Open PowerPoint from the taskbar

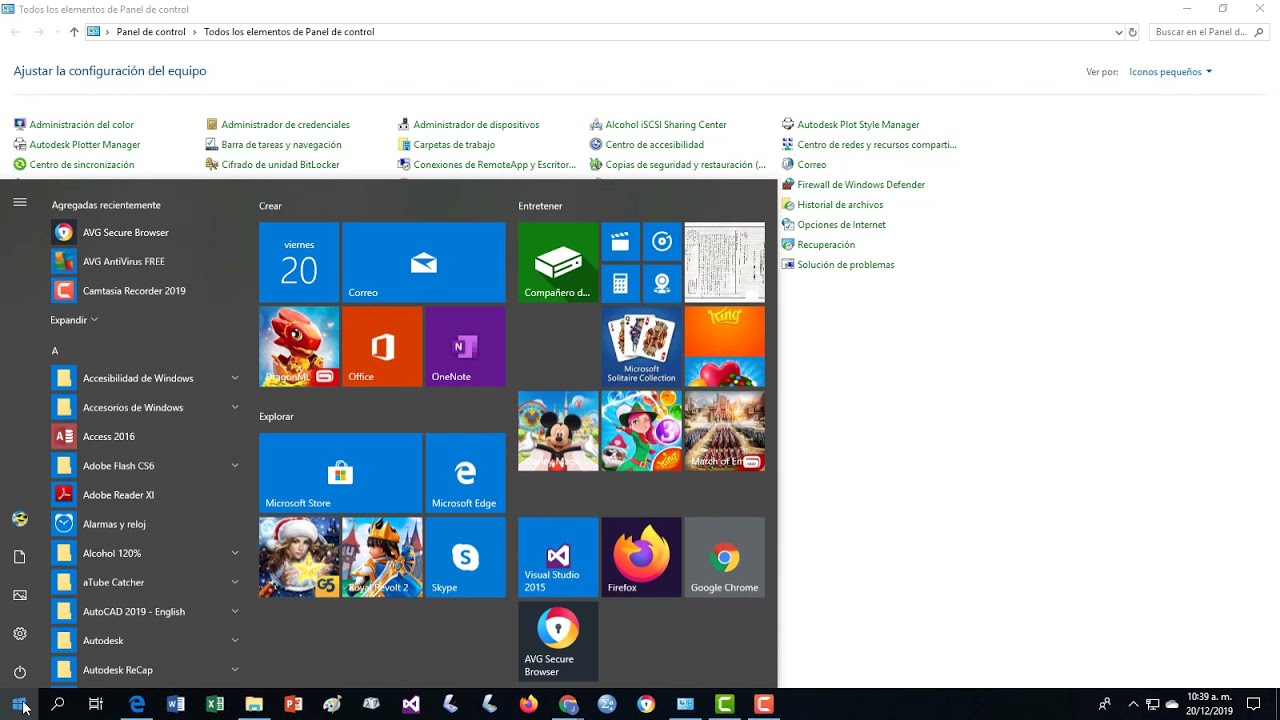(x=293, y=704)
